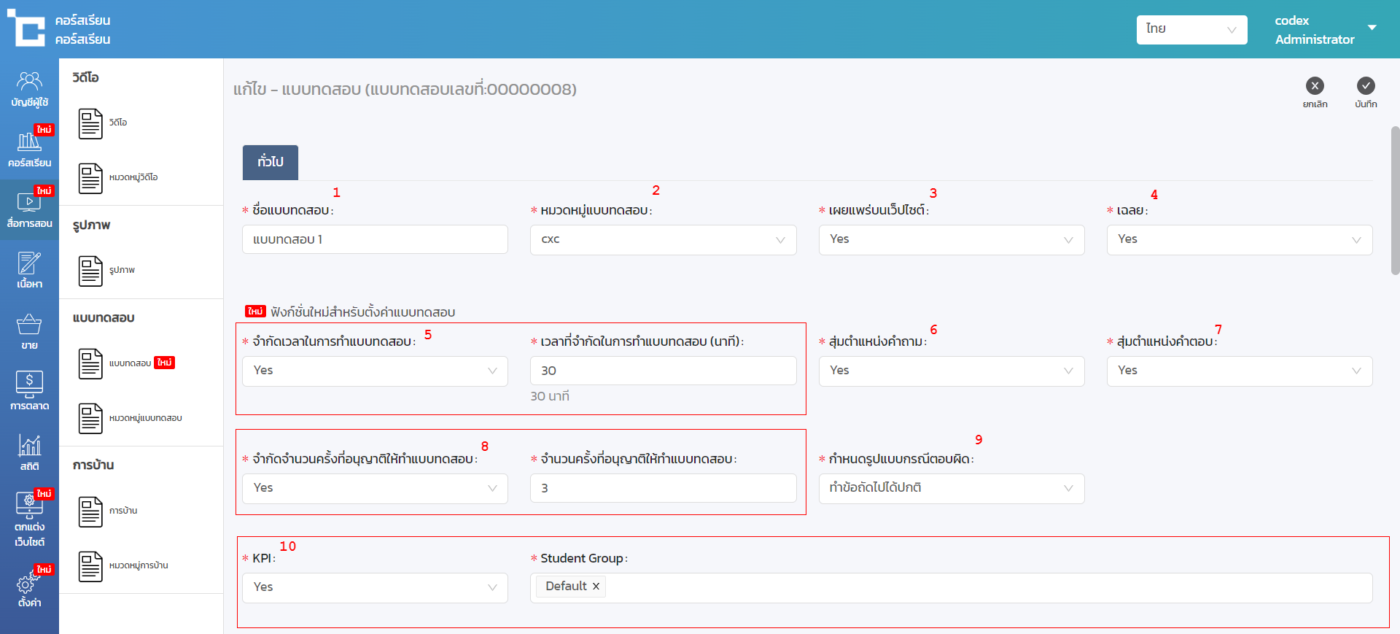Open the time limit Yes dropdown
The image size is (1400, 634).
[x=374, y=370]
